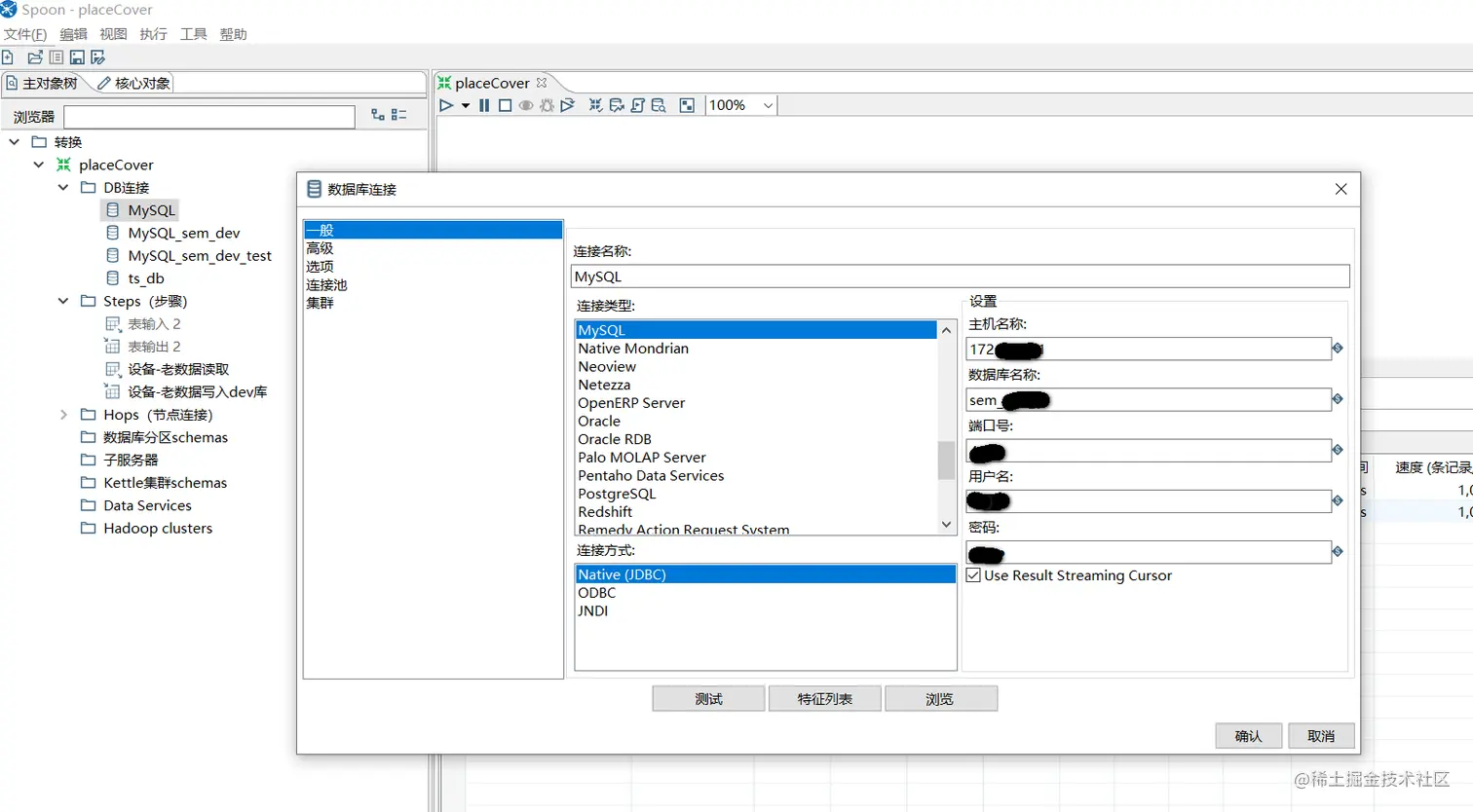Select the 表输入 2 step
This screenshot has width=1473, height=812.
coord(154,323)
